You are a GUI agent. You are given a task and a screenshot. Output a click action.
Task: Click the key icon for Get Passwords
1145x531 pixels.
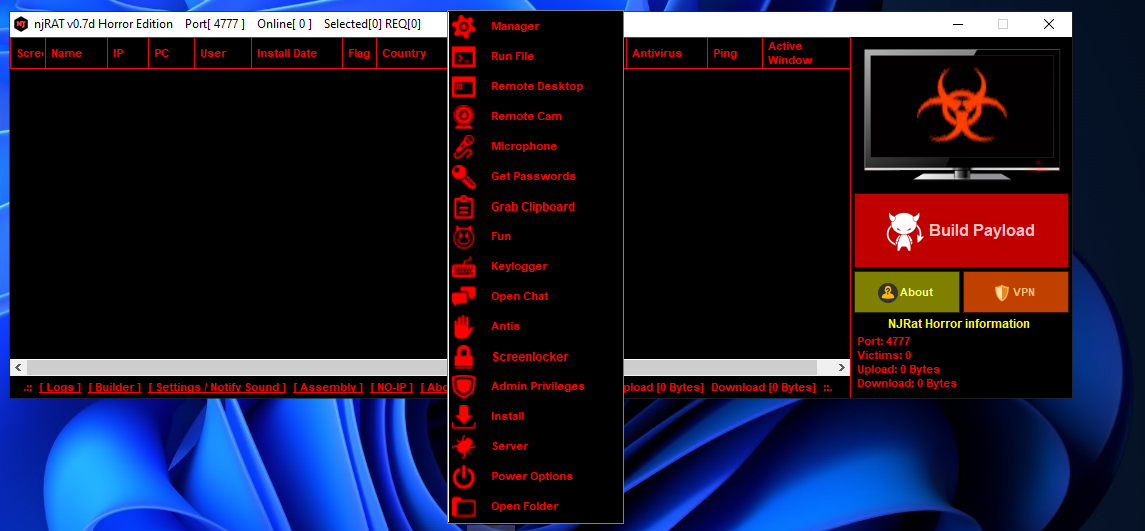pyautogui.click(x=464, y=176)
